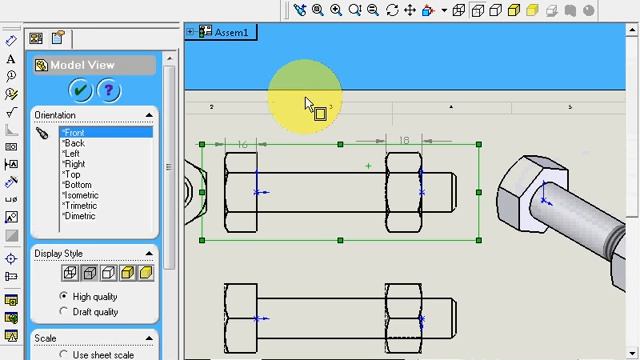Click the Standard Views cube icon
Screen dimensions: 640x360
[428, 10]
